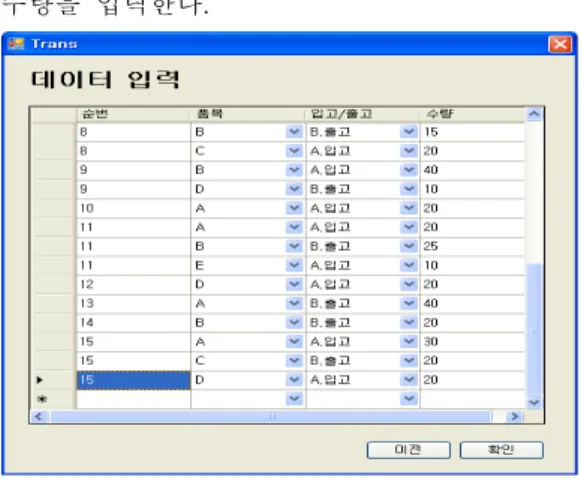Image resolution: width=581 pixels, height=492 pixels.
Task: Click the horizontal scrollbar right arrow
Action: 514,416
